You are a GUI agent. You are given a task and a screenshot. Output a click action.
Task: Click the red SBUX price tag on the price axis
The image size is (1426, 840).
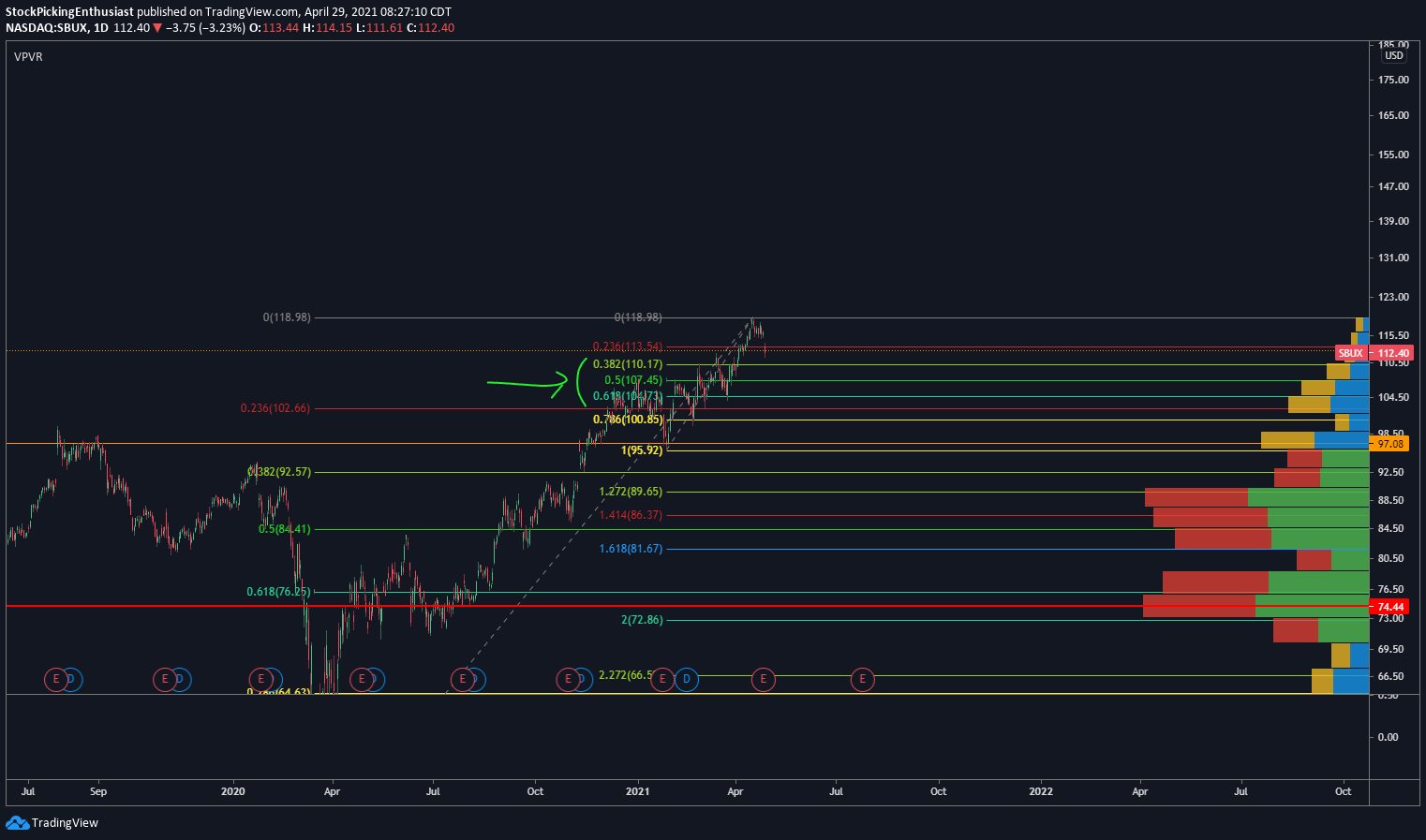1350,353
